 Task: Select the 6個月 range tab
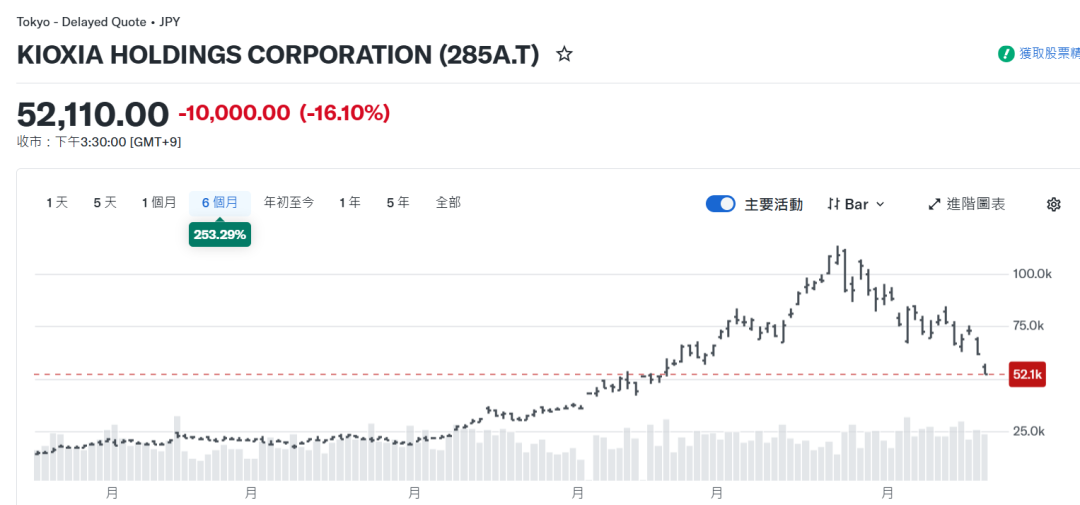(x=220, y=203)
